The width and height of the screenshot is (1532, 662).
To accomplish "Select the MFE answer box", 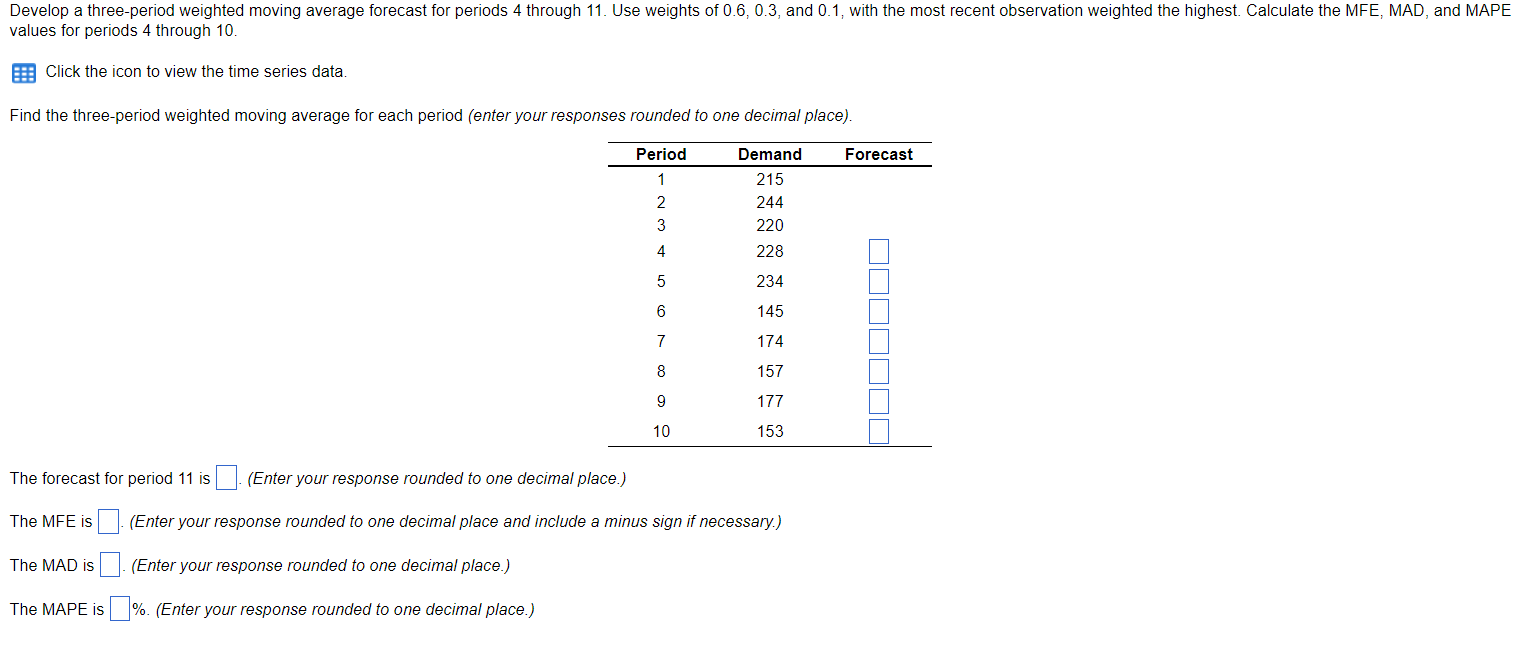I will point(107,520).
